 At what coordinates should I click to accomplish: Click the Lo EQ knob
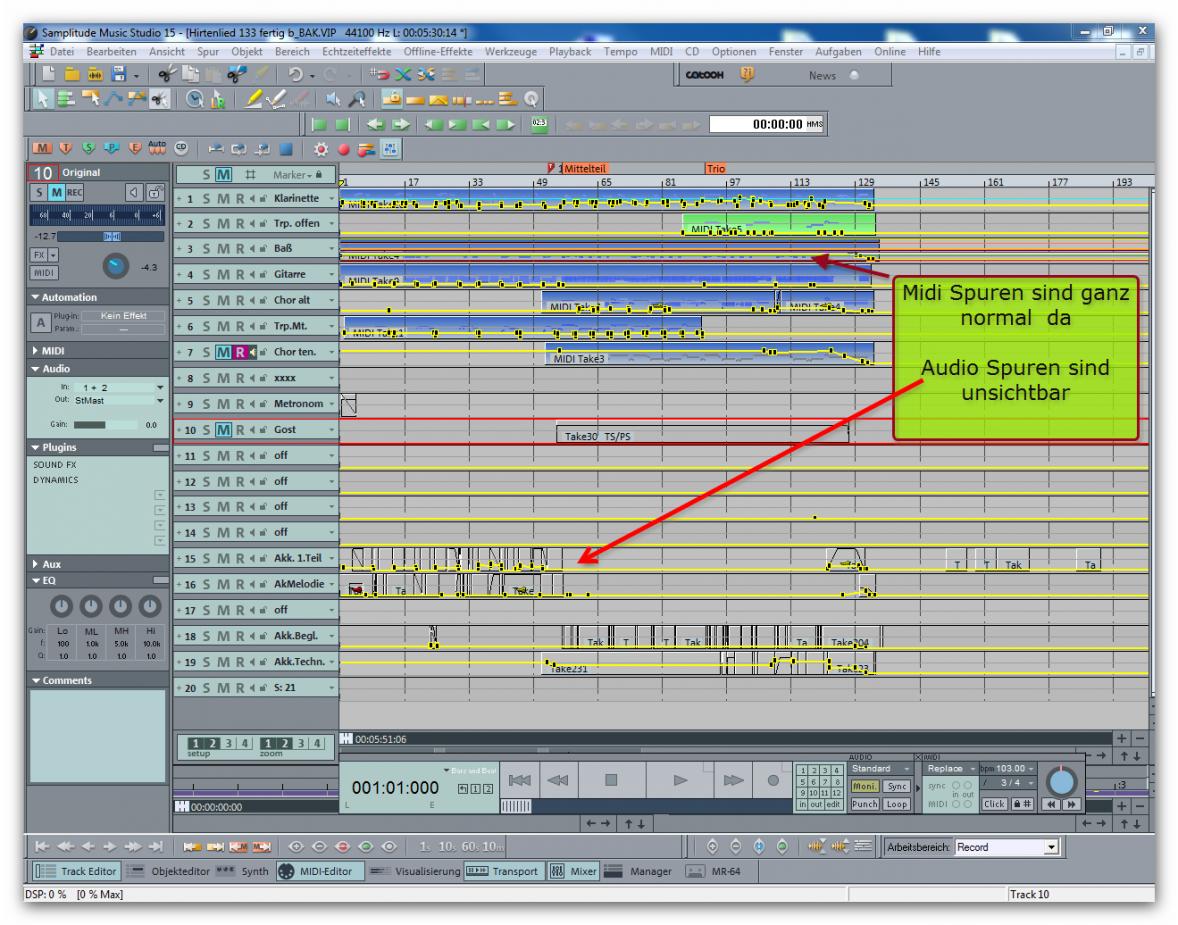coord(62,606)
